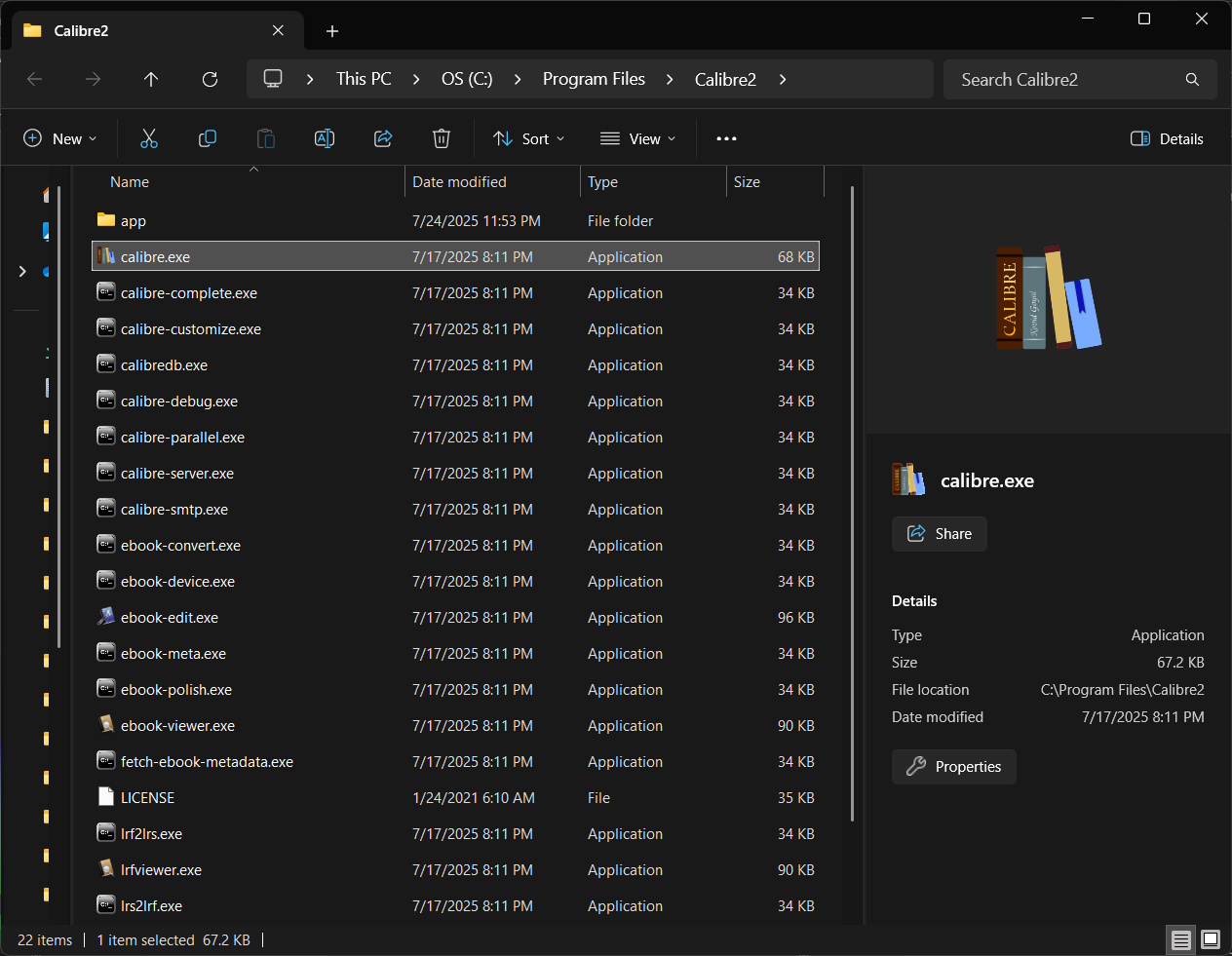The height and width of the screenshot is (956, 1232).
Task: Click the Cut scissors icon
Action: (x=149, y=138)
